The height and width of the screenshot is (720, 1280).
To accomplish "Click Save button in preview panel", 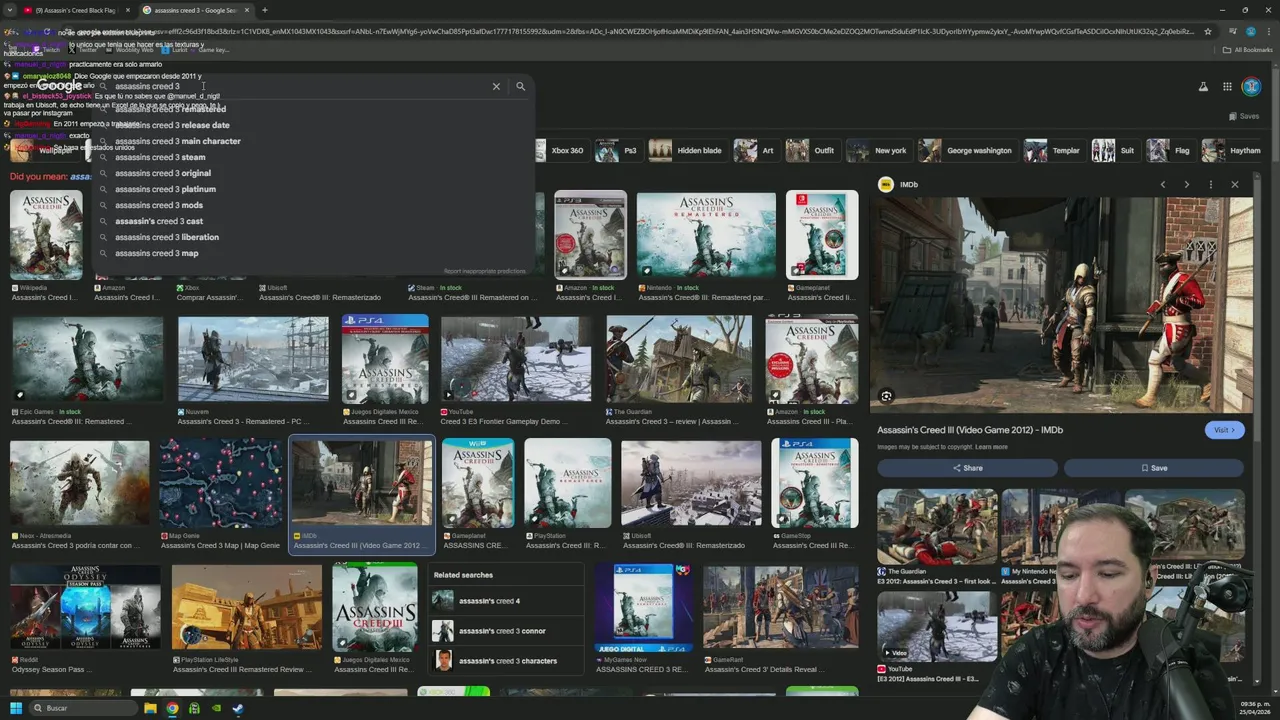I will click(x=1153, y=468).
